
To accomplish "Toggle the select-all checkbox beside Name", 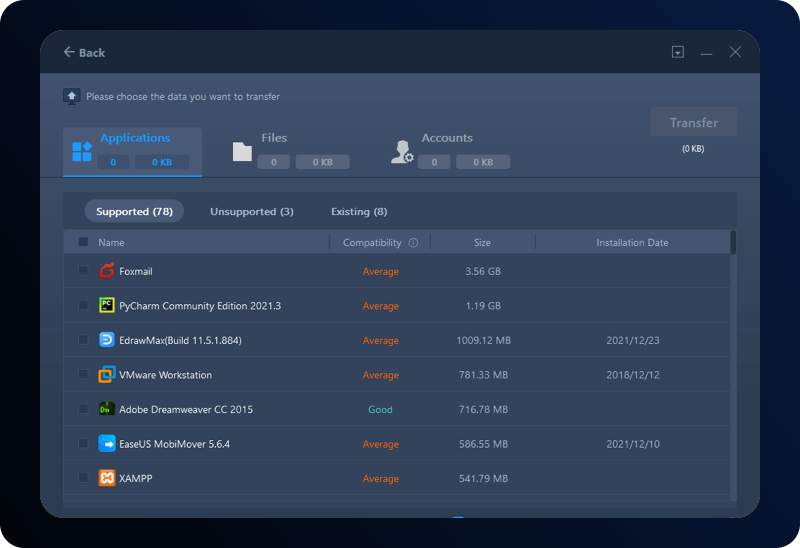I will point(83,242).
